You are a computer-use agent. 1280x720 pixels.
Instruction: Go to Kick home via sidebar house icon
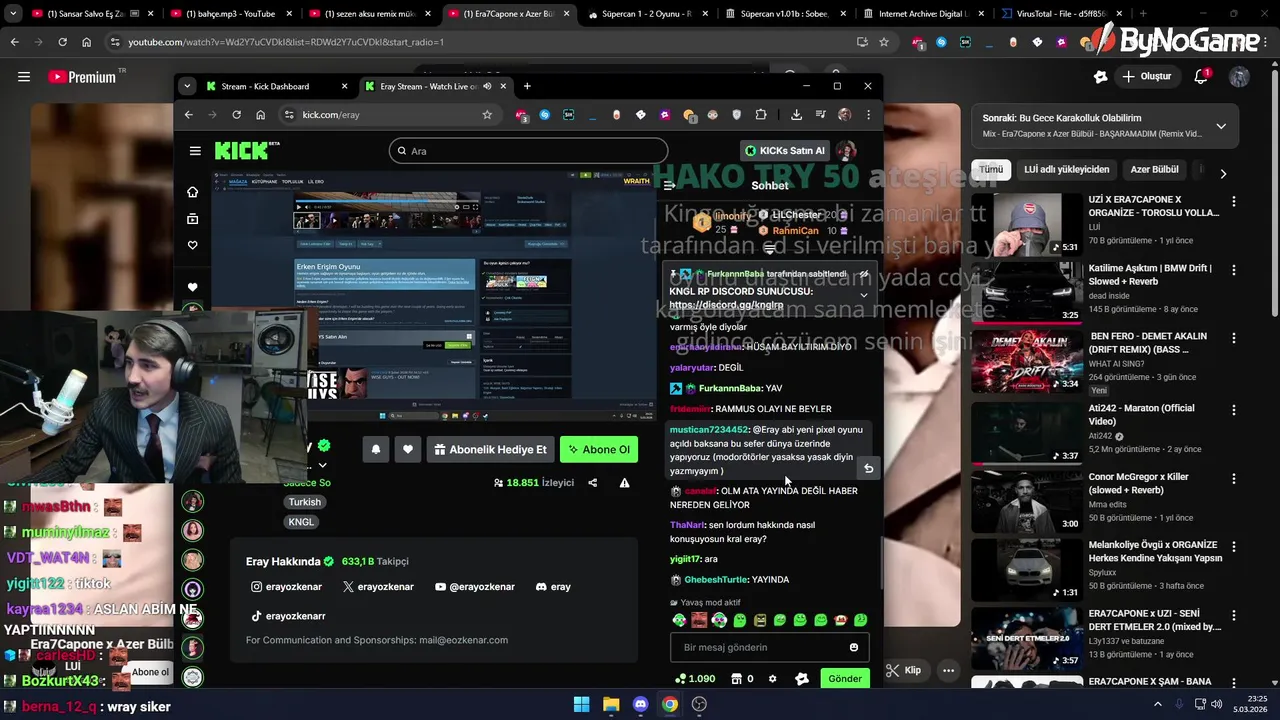193,192
